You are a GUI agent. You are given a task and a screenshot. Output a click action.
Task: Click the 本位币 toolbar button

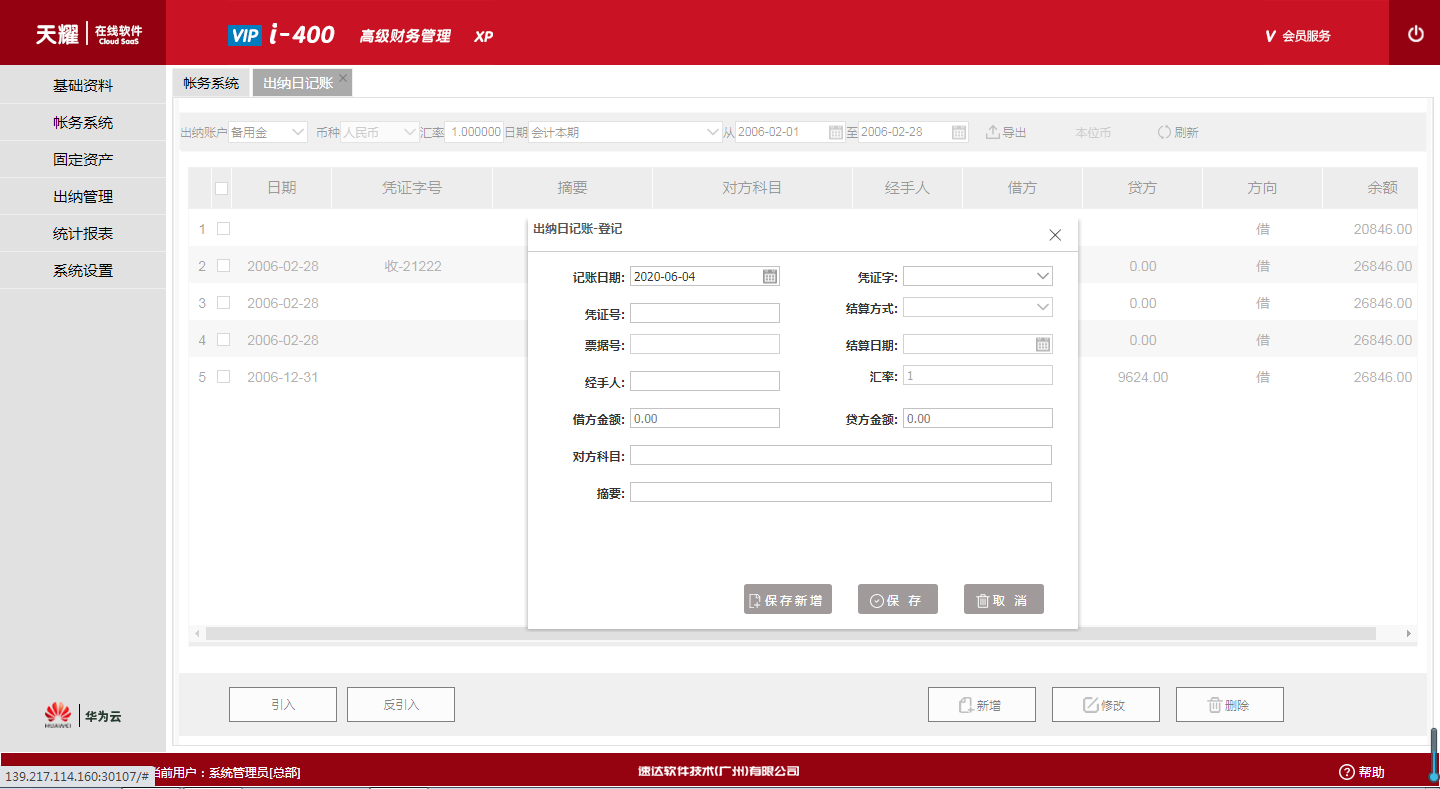coord(1093,132)
